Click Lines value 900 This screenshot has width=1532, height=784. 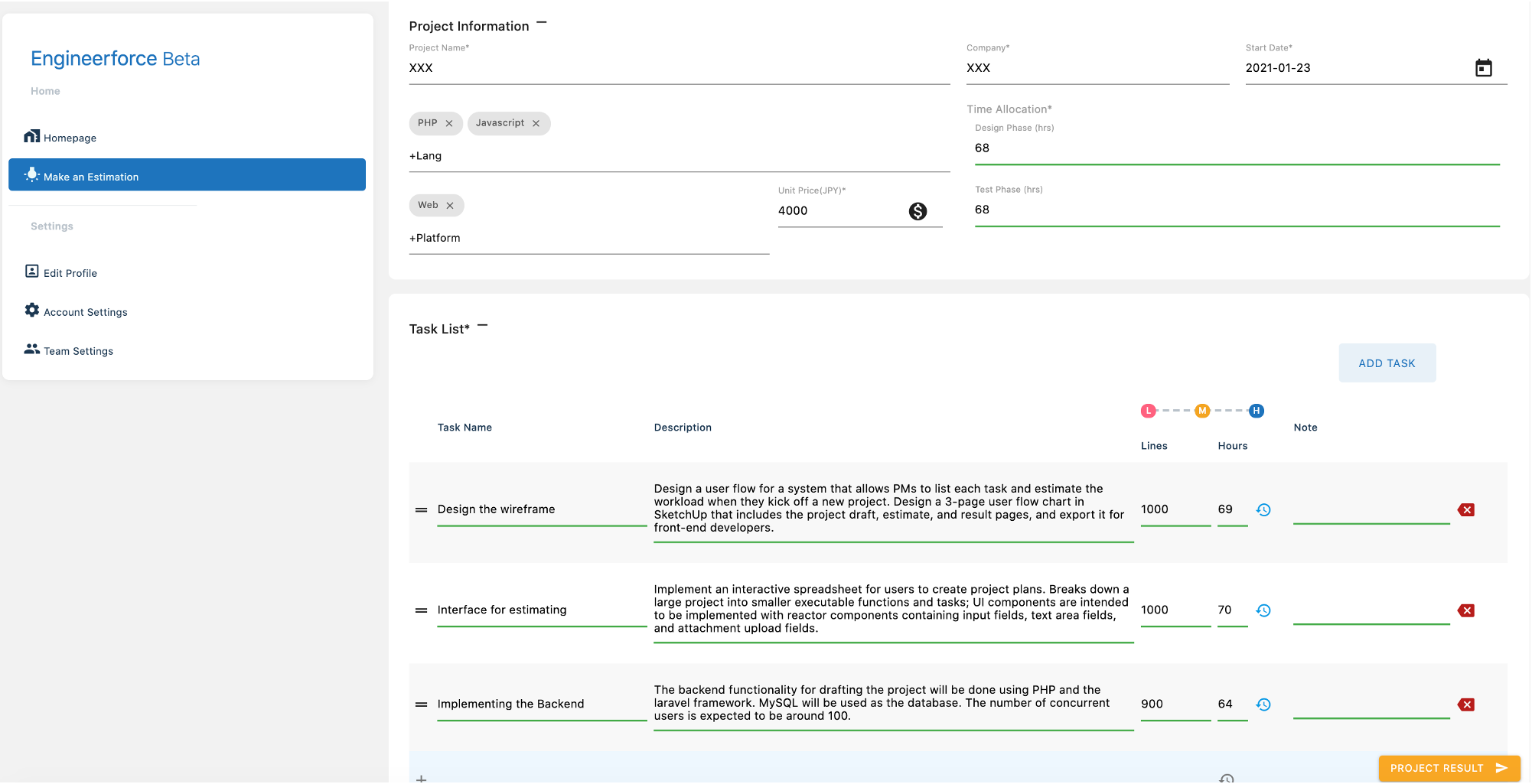[x=1175, y=704]
